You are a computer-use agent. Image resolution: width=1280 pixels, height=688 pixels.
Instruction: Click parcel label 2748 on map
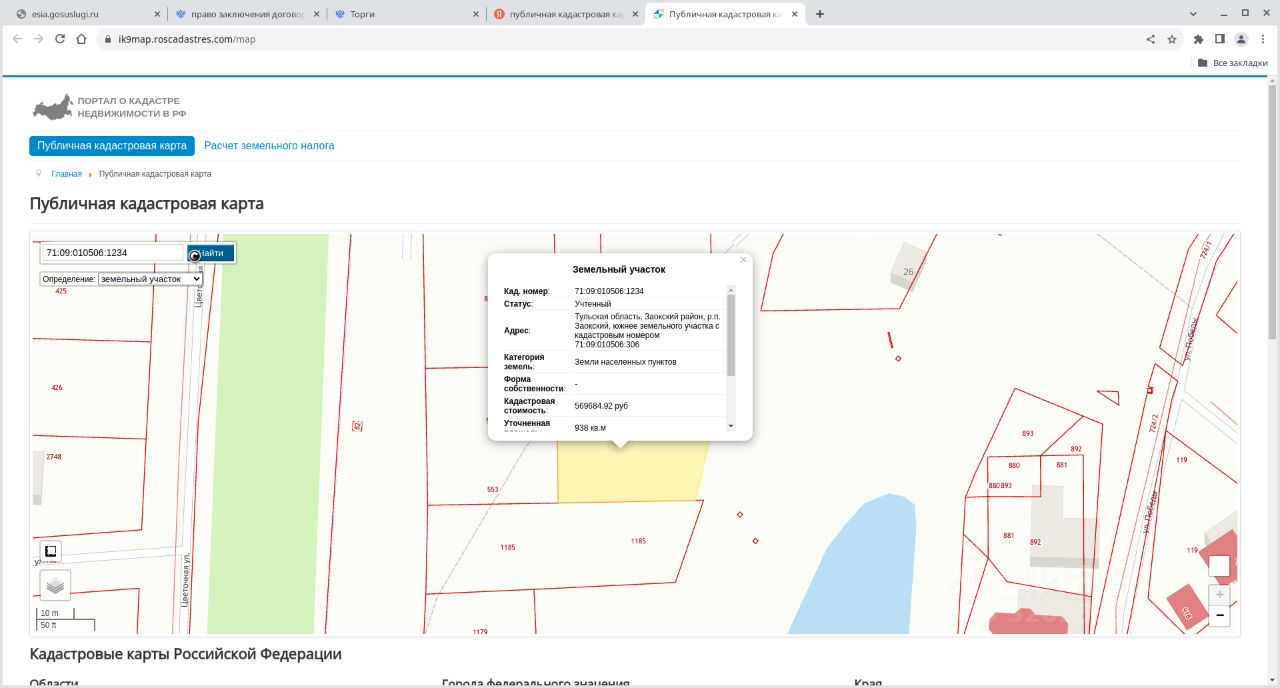click(x=54, y=457)
